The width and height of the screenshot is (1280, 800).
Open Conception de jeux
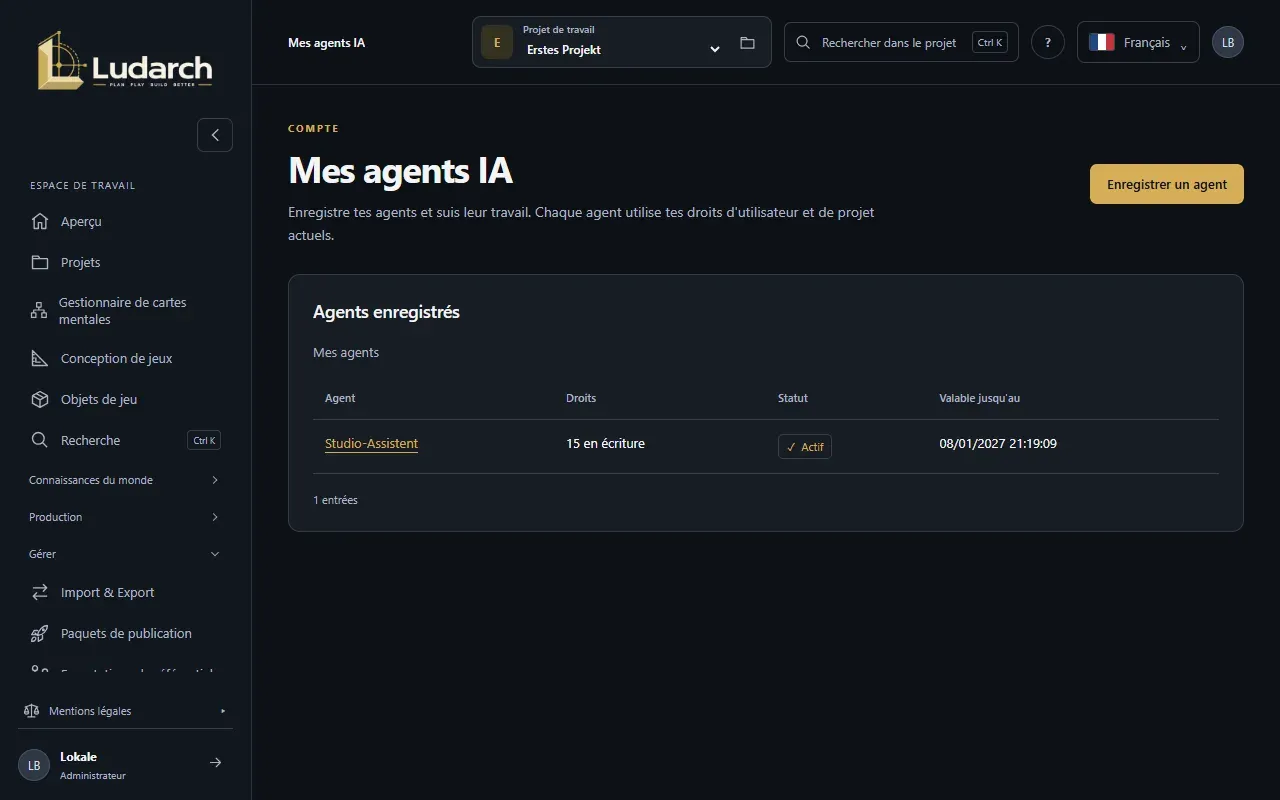[x=125, y=358]
